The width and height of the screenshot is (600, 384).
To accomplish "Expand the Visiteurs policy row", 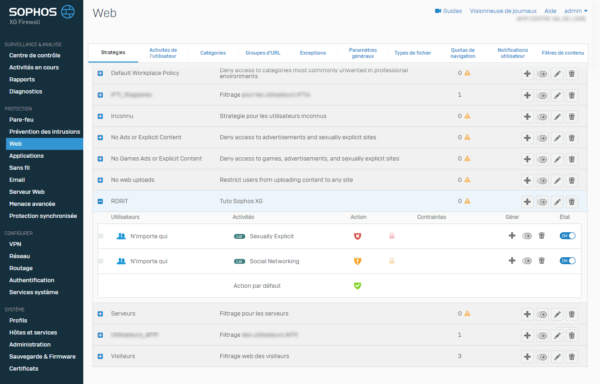I will click(x=100, y=356).
